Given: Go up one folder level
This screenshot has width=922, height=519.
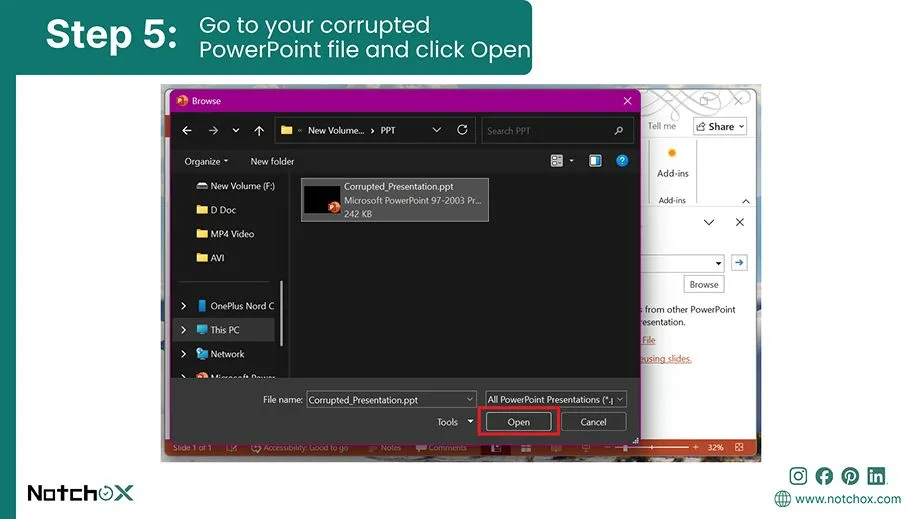Looking at the screenshot, I should (259, 130).
